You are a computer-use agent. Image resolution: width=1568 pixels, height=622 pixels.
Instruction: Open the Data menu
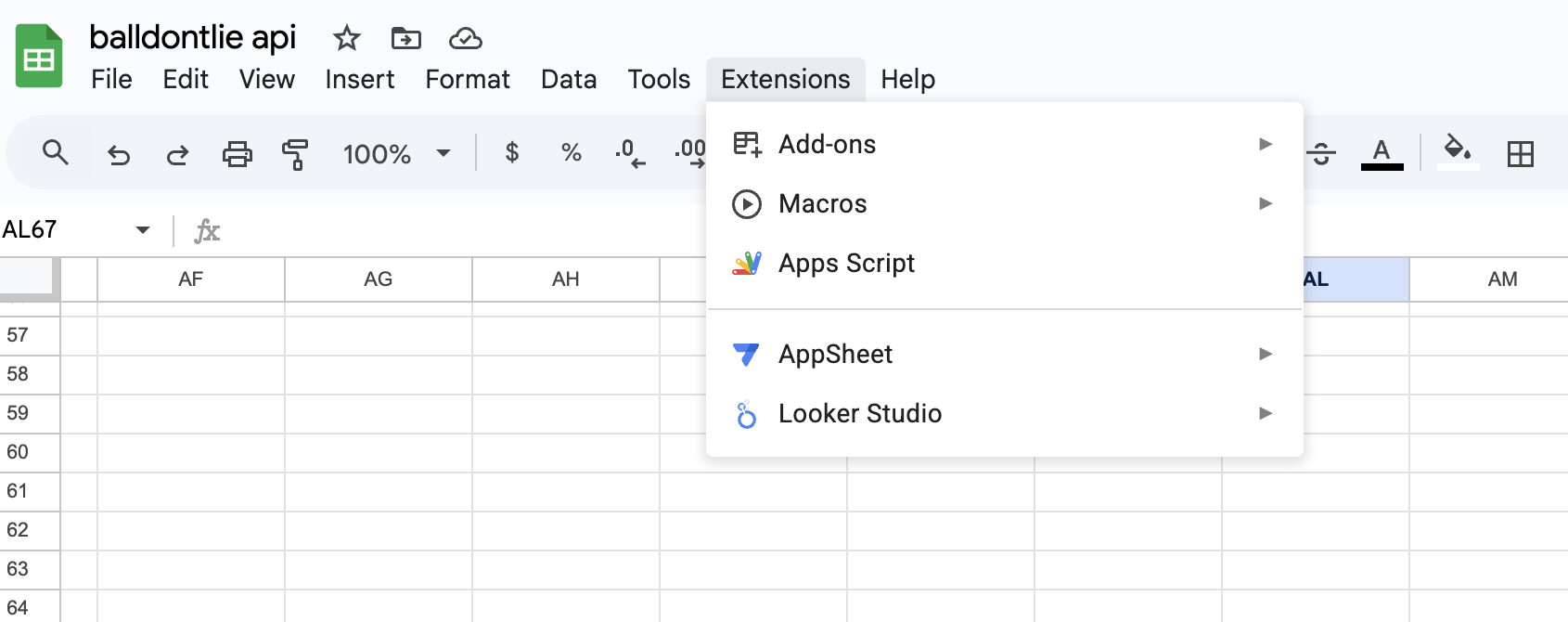(568, 80)
